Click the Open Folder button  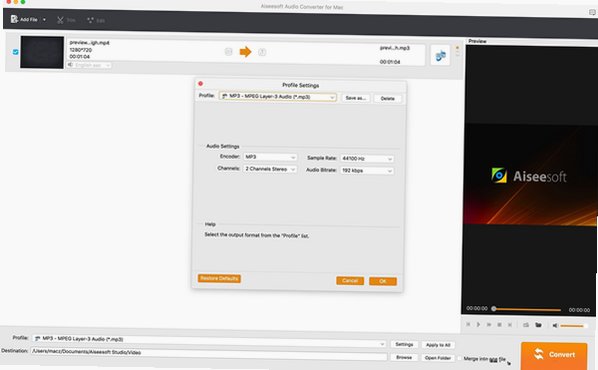pos(438,358)
